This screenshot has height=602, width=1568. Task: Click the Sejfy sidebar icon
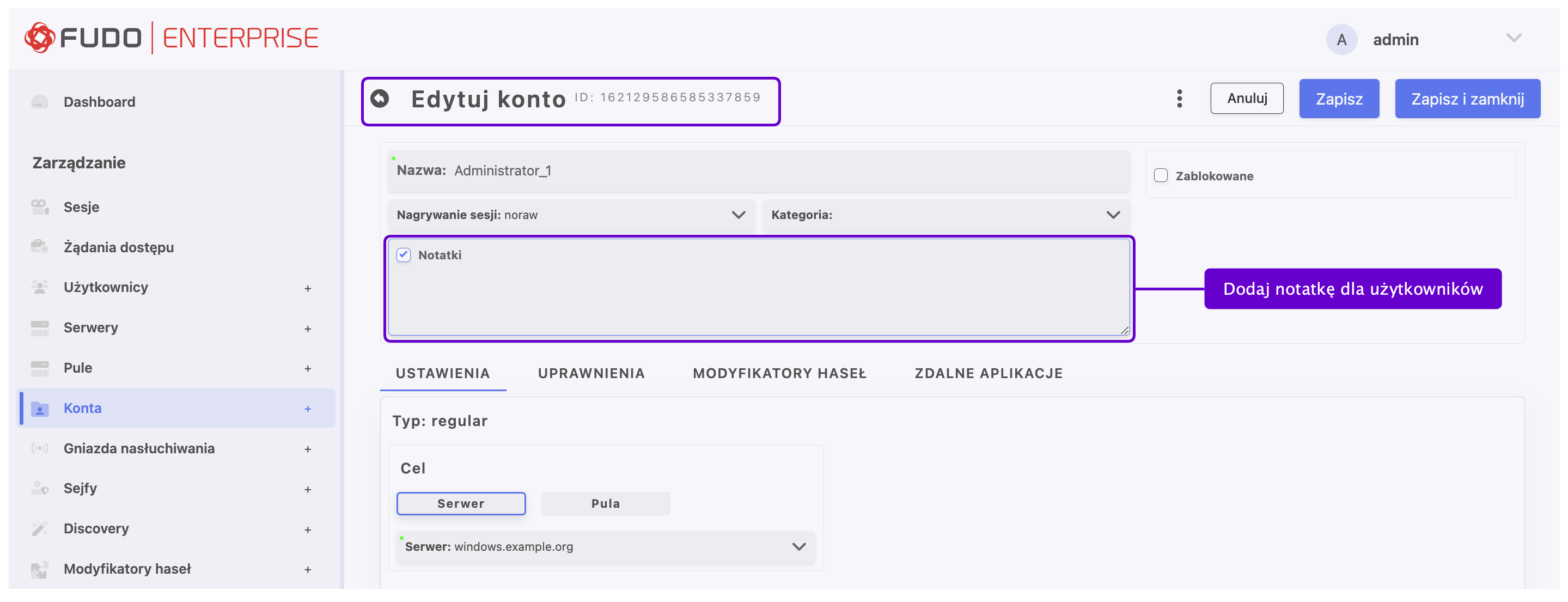click(x=40, y=488)
